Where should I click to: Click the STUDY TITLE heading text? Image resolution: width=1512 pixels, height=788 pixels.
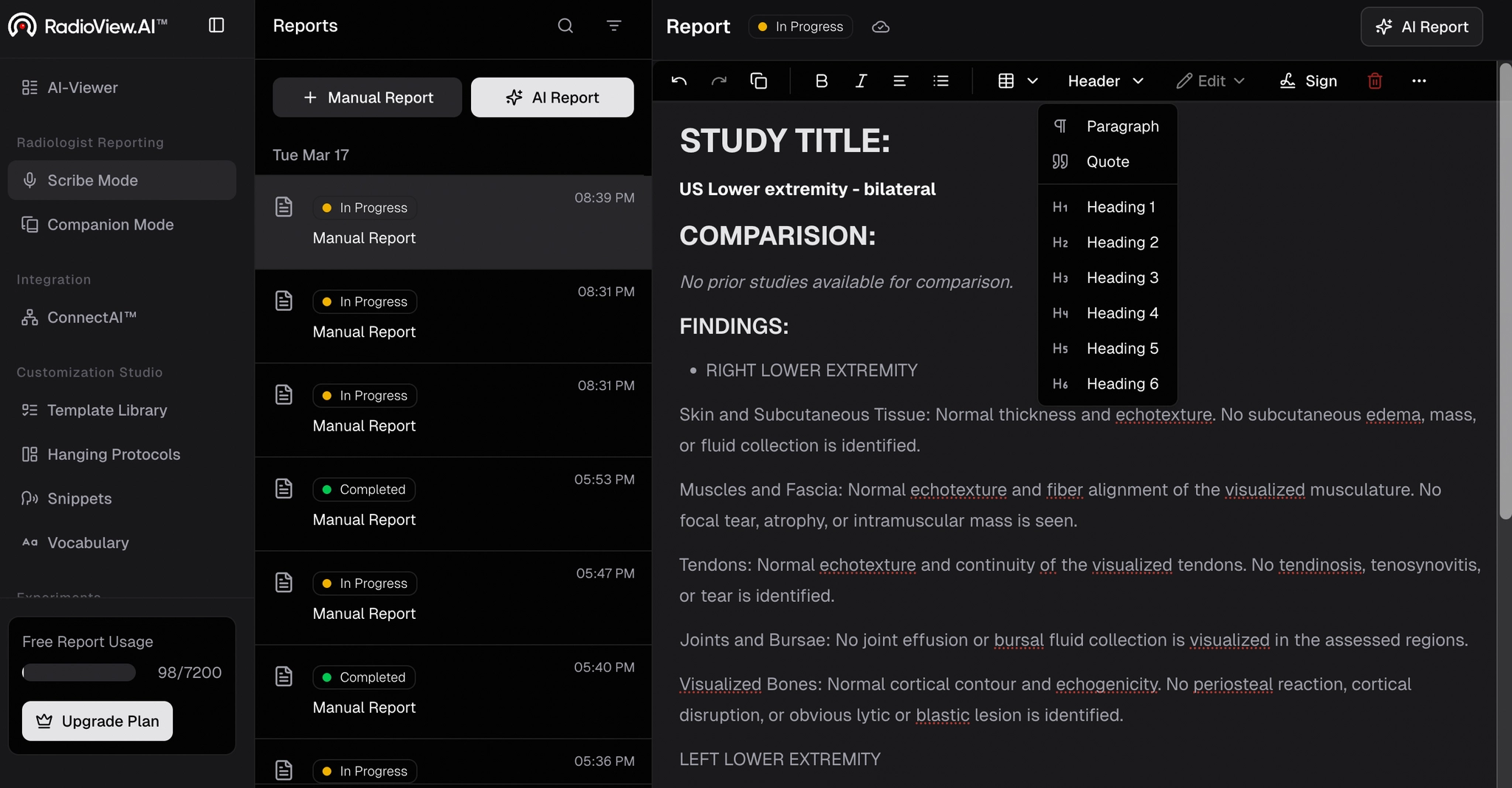click(x=785, y=141)
